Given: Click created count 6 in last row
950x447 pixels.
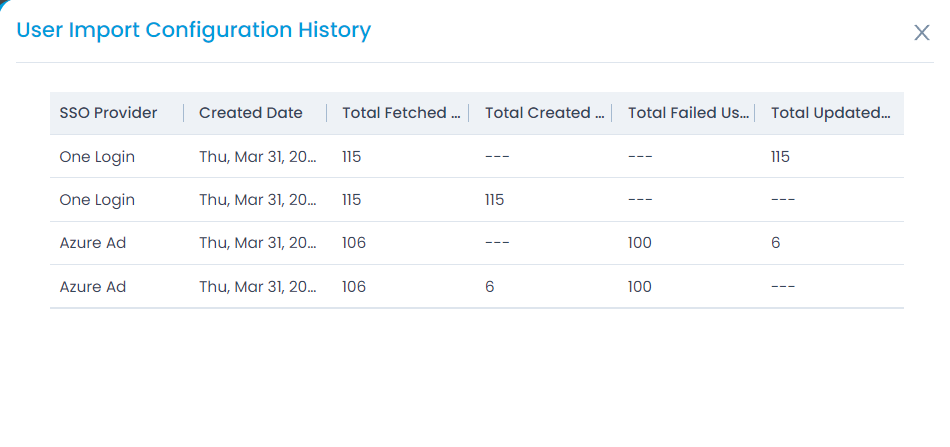Looking at the screenshot, I should click(490, 286).
